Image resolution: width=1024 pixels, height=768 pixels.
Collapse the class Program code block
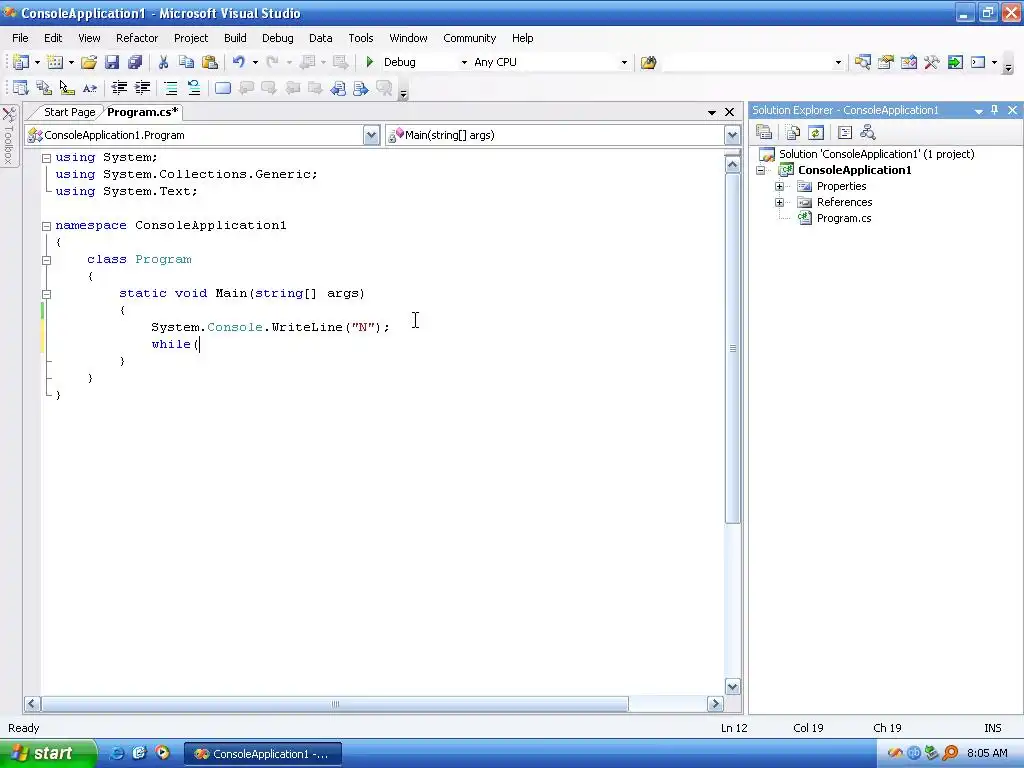[x=46, y=260]
